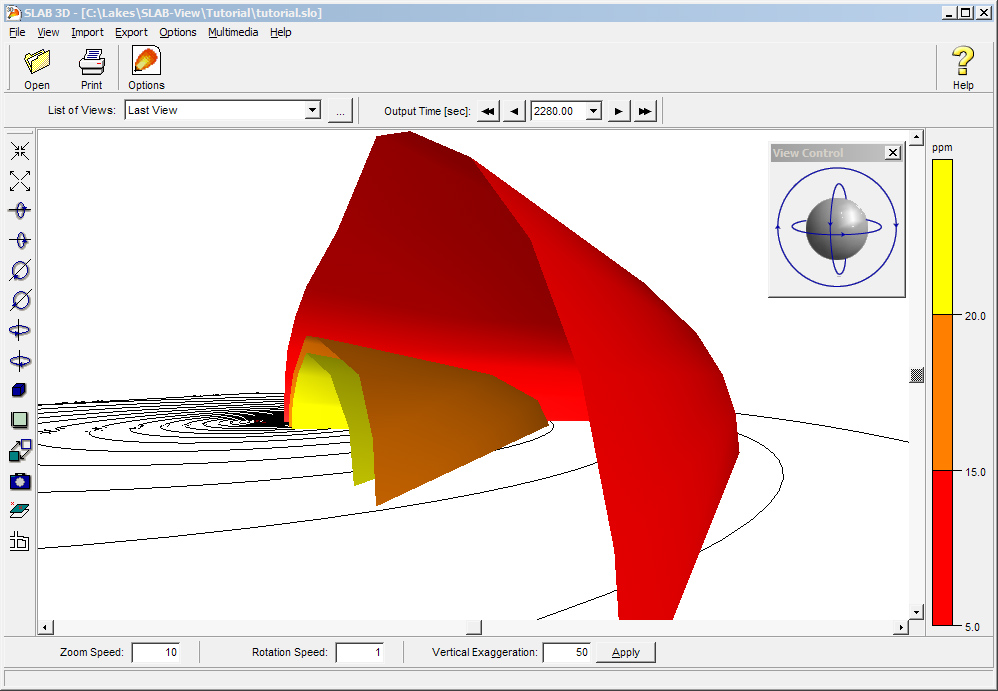Click the green square plane icon
This screenshot has width=998, height=691.
(x=20, y=420)
